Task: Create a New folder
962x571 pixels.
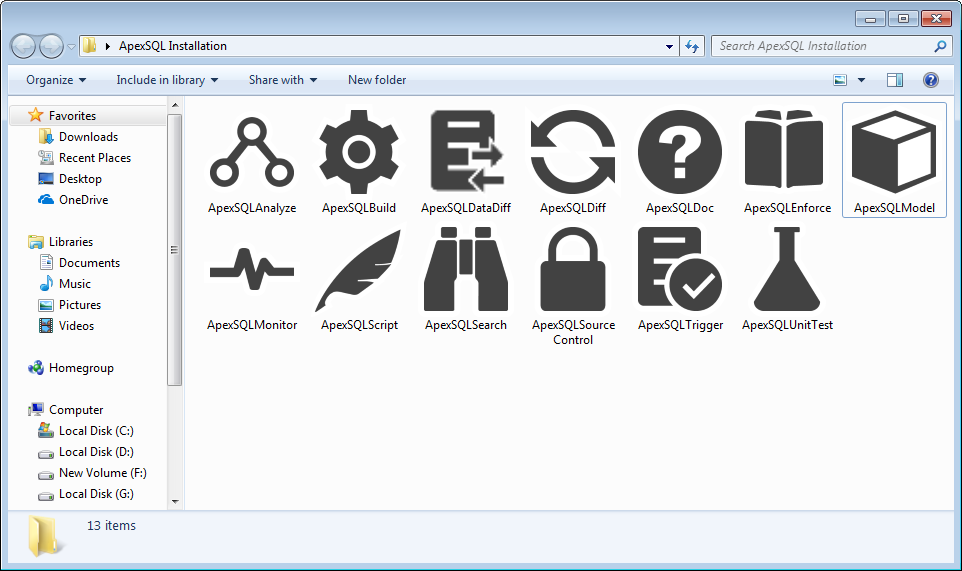Action: [x=377, y=80]
